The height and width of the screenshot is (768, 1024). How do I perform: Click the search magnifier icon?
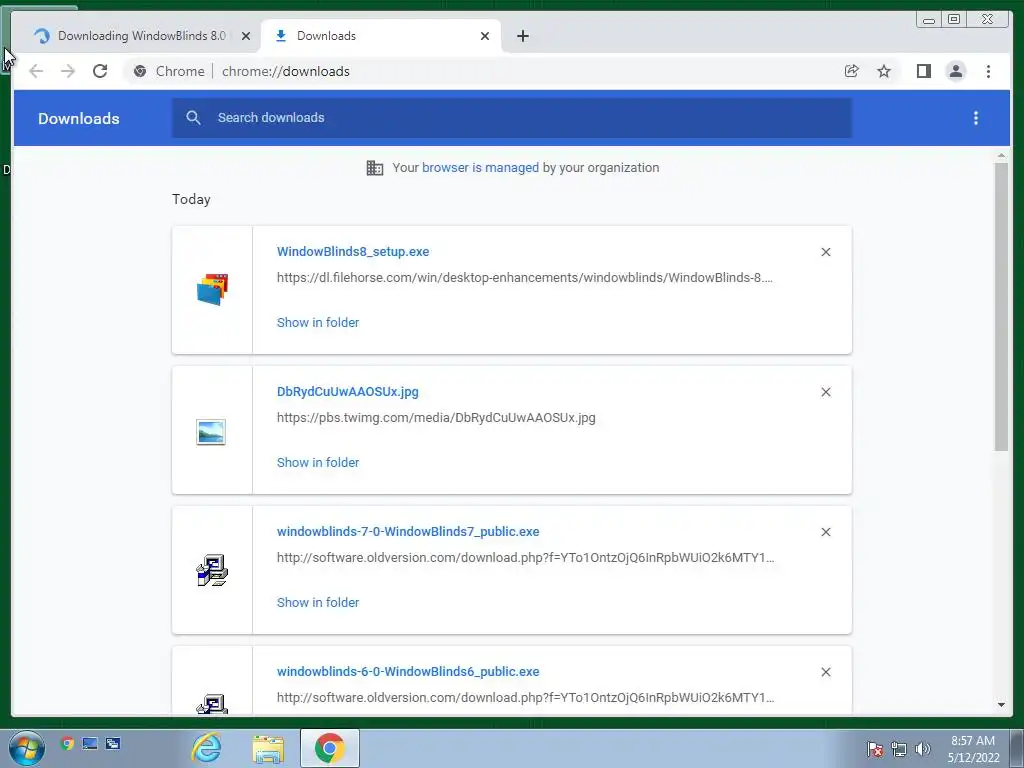[x=193, y=118]
